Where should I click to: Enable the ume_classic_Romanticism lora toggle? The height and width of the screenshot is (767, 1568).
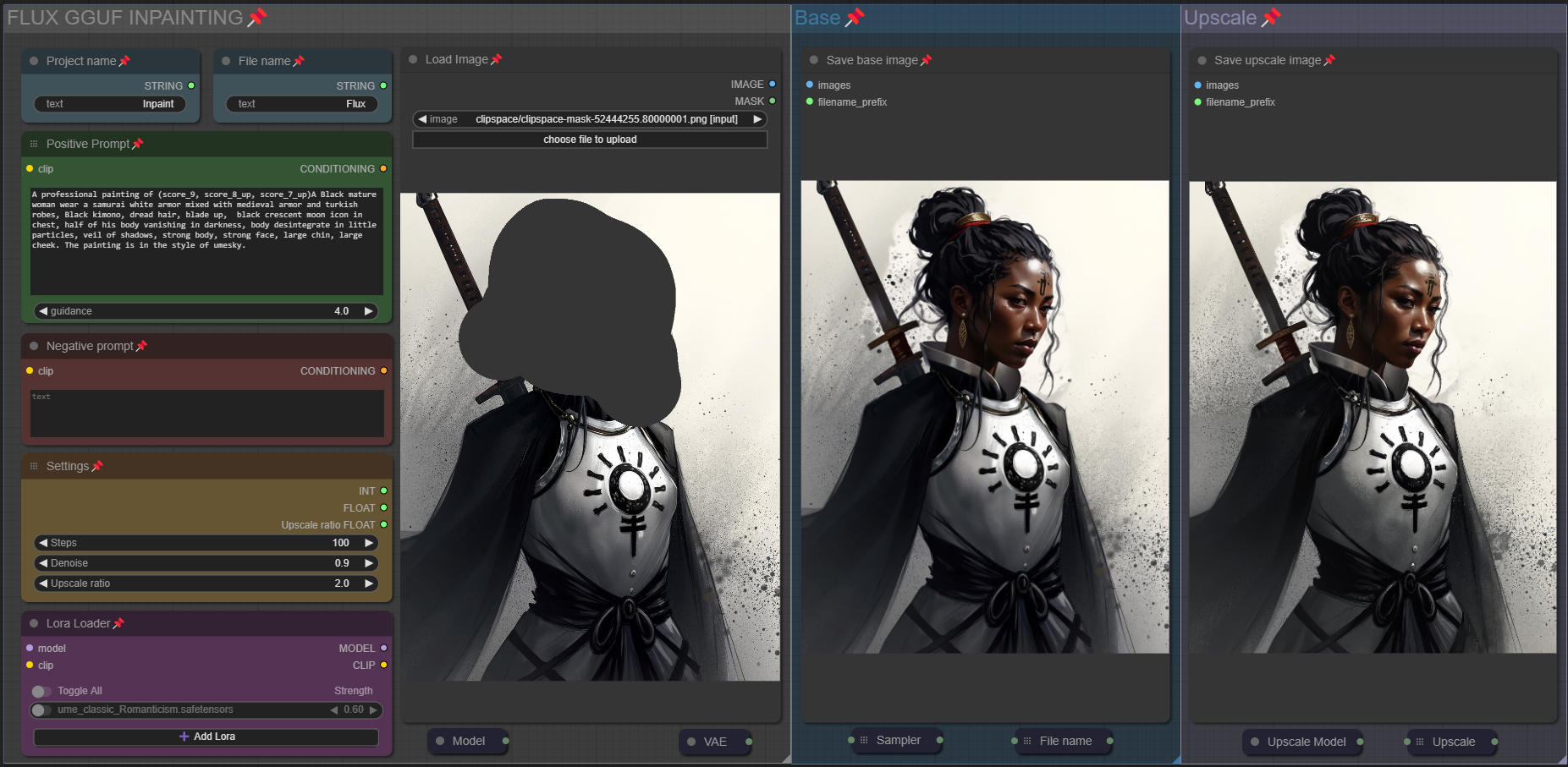point(41,709)
